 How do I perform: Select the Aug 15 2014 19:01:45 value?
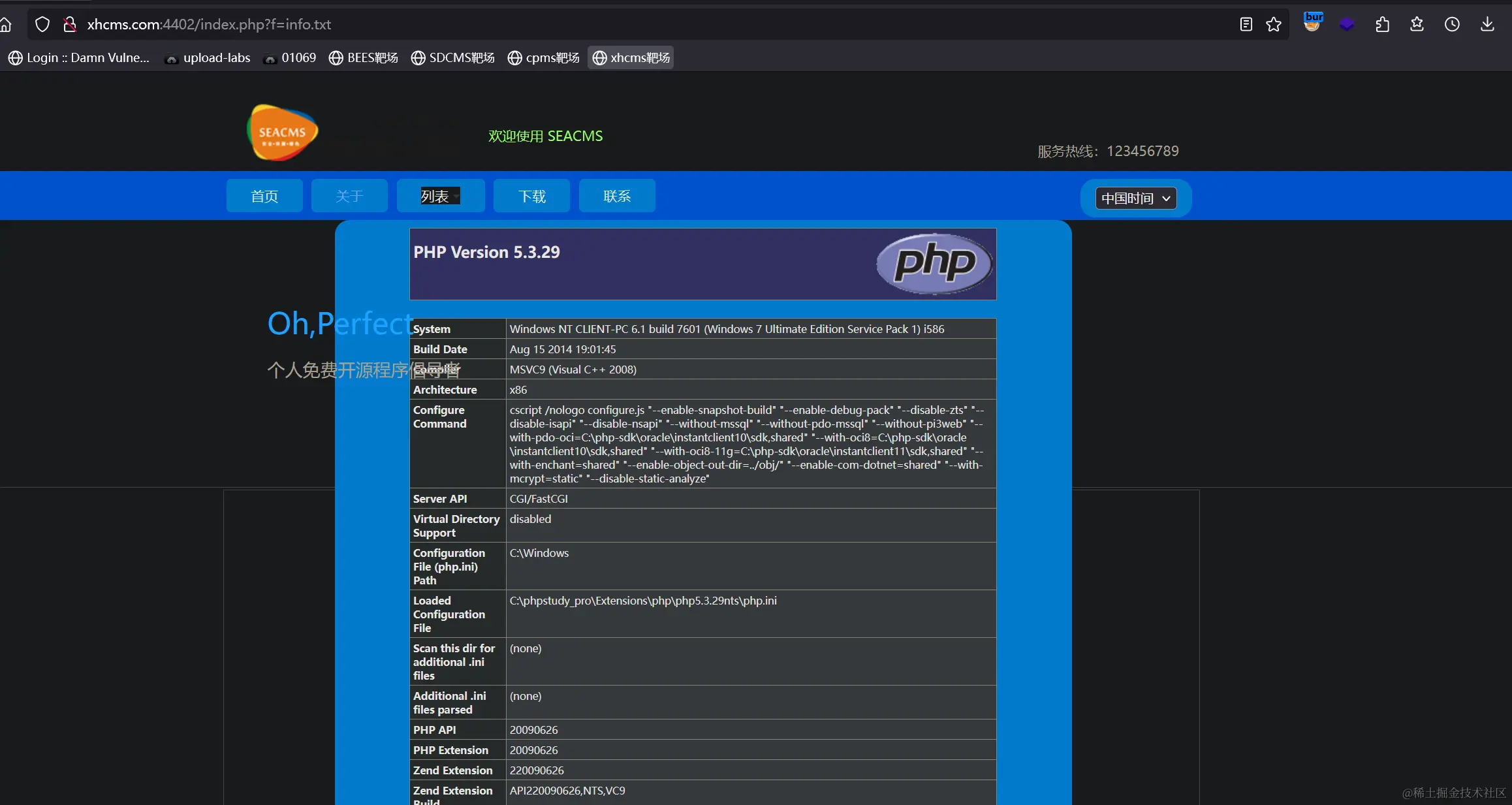coord(563,349)
